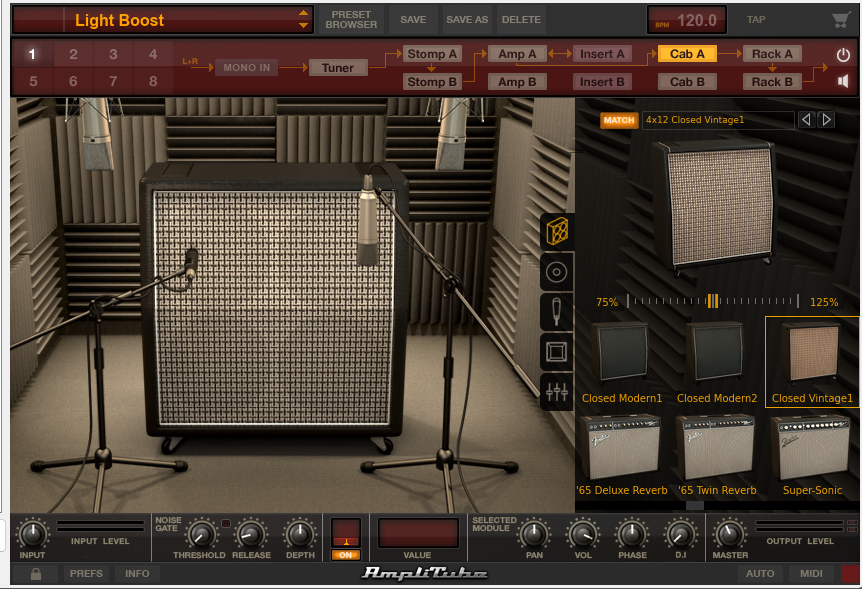Open the 4x12 Closed Vintage1 cabinet dropdown
Viewport: 862px width, 589px height.
717,120
